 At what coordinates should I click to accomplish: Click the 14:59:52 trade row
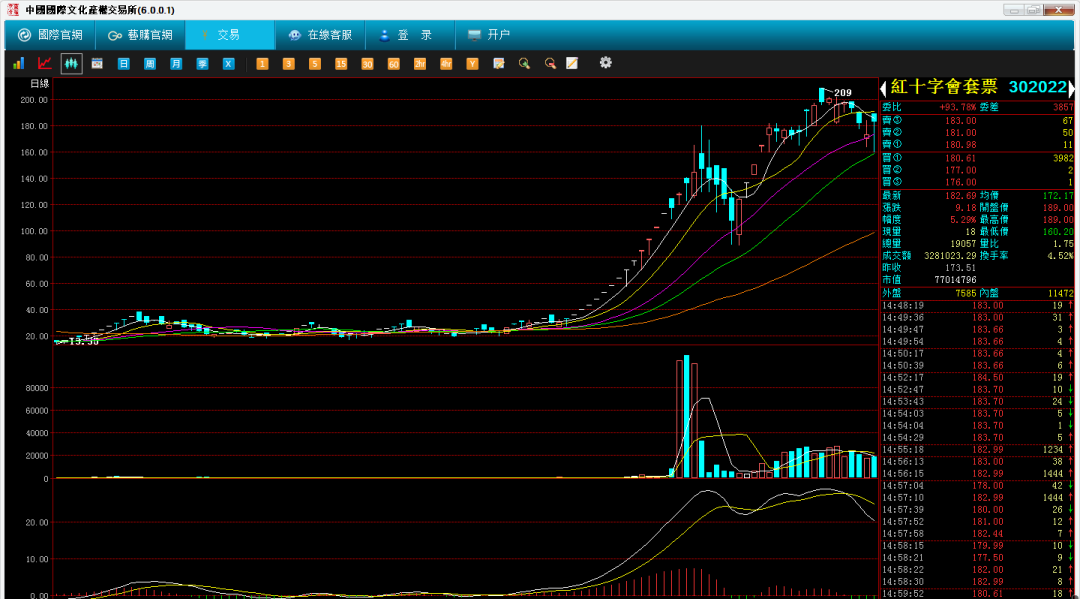point(977,593)
